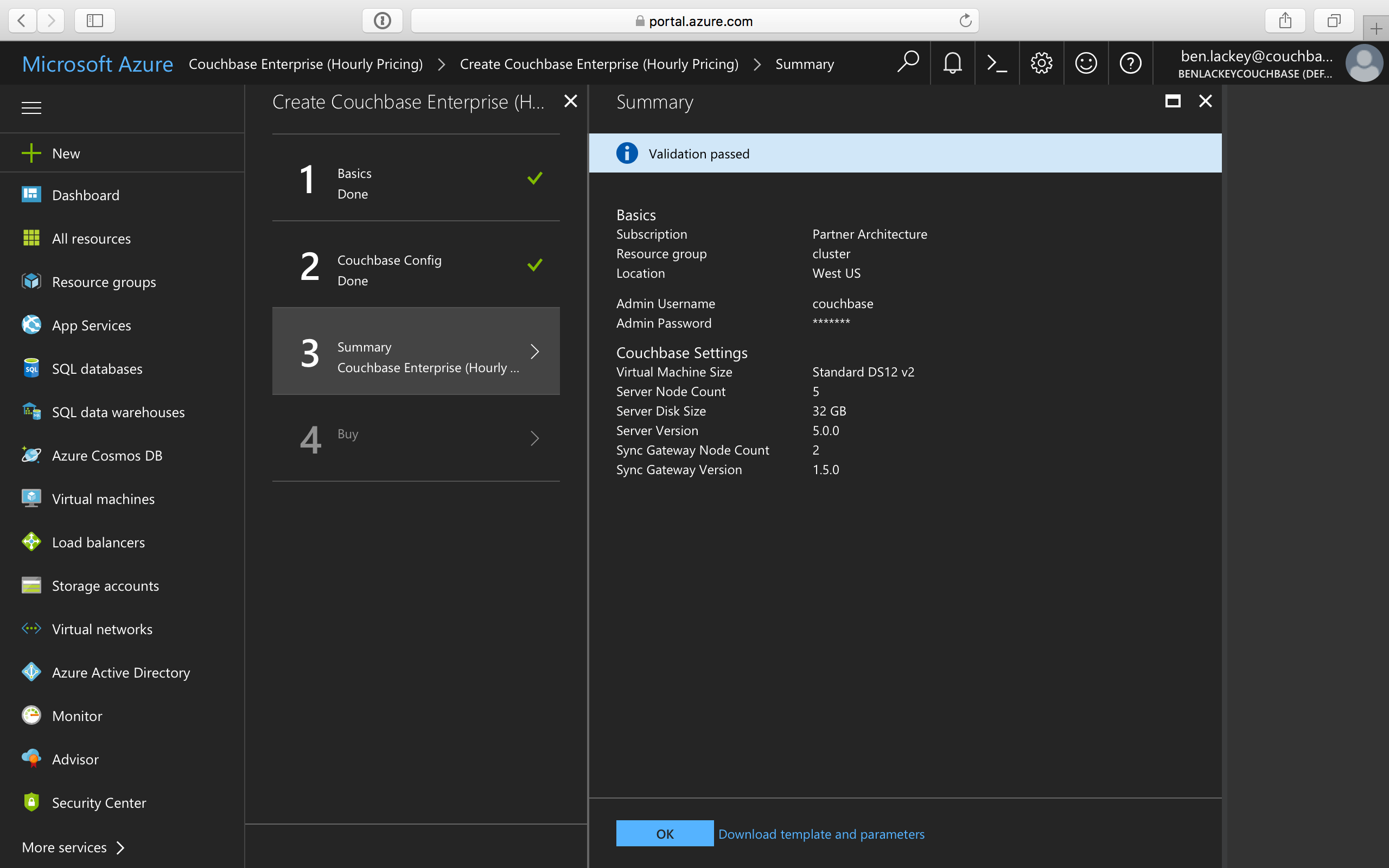1389x868 pixels.
Task: Open the feedback smiley face
Action: point(1086,63)
